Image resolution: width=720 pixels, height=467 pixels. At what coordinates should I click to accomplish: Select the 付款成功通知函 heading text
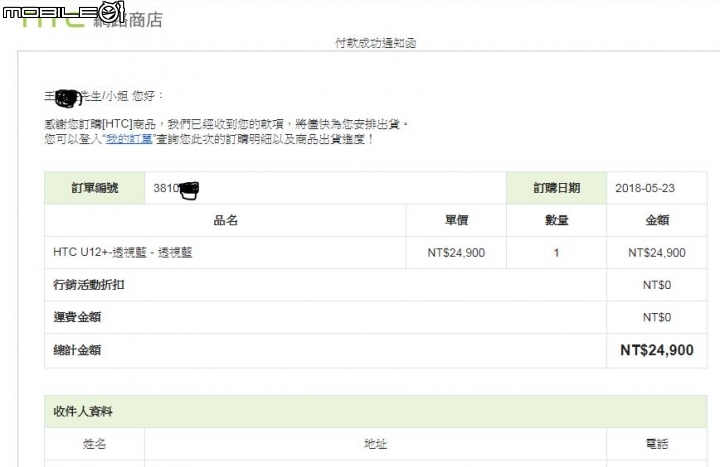tap(376, 43)
